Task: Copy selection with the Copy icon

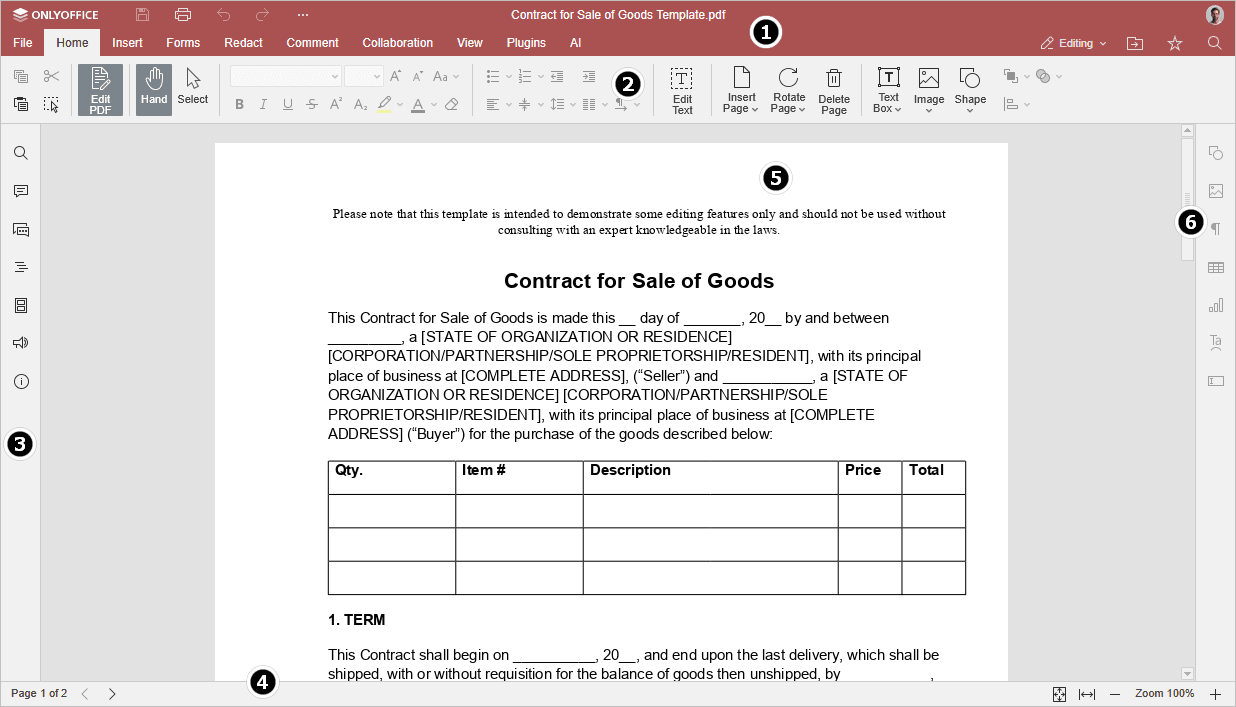Action: point(21,76)
